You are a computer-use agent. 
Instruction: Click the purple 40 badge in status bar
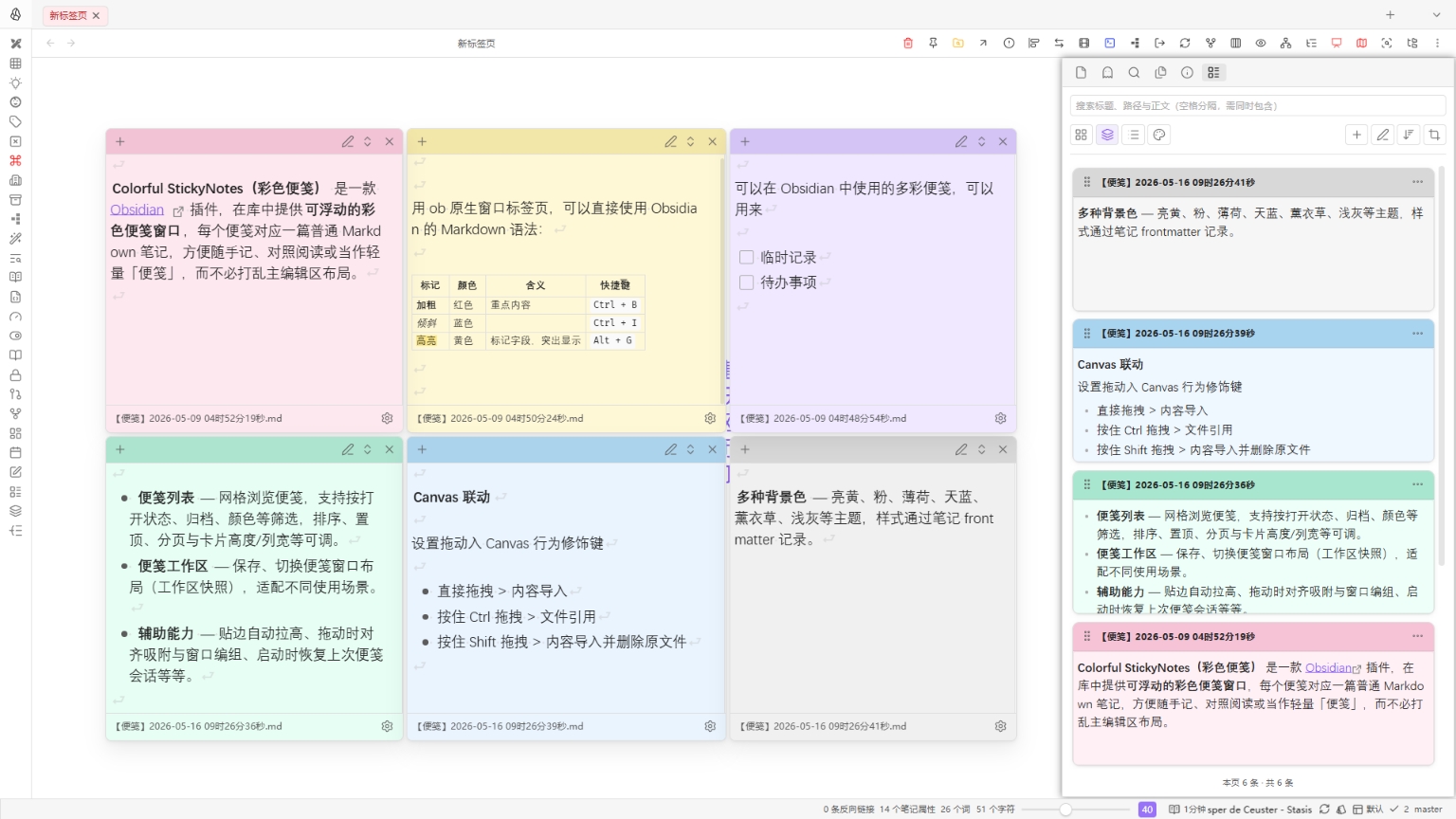point(1147,810)
